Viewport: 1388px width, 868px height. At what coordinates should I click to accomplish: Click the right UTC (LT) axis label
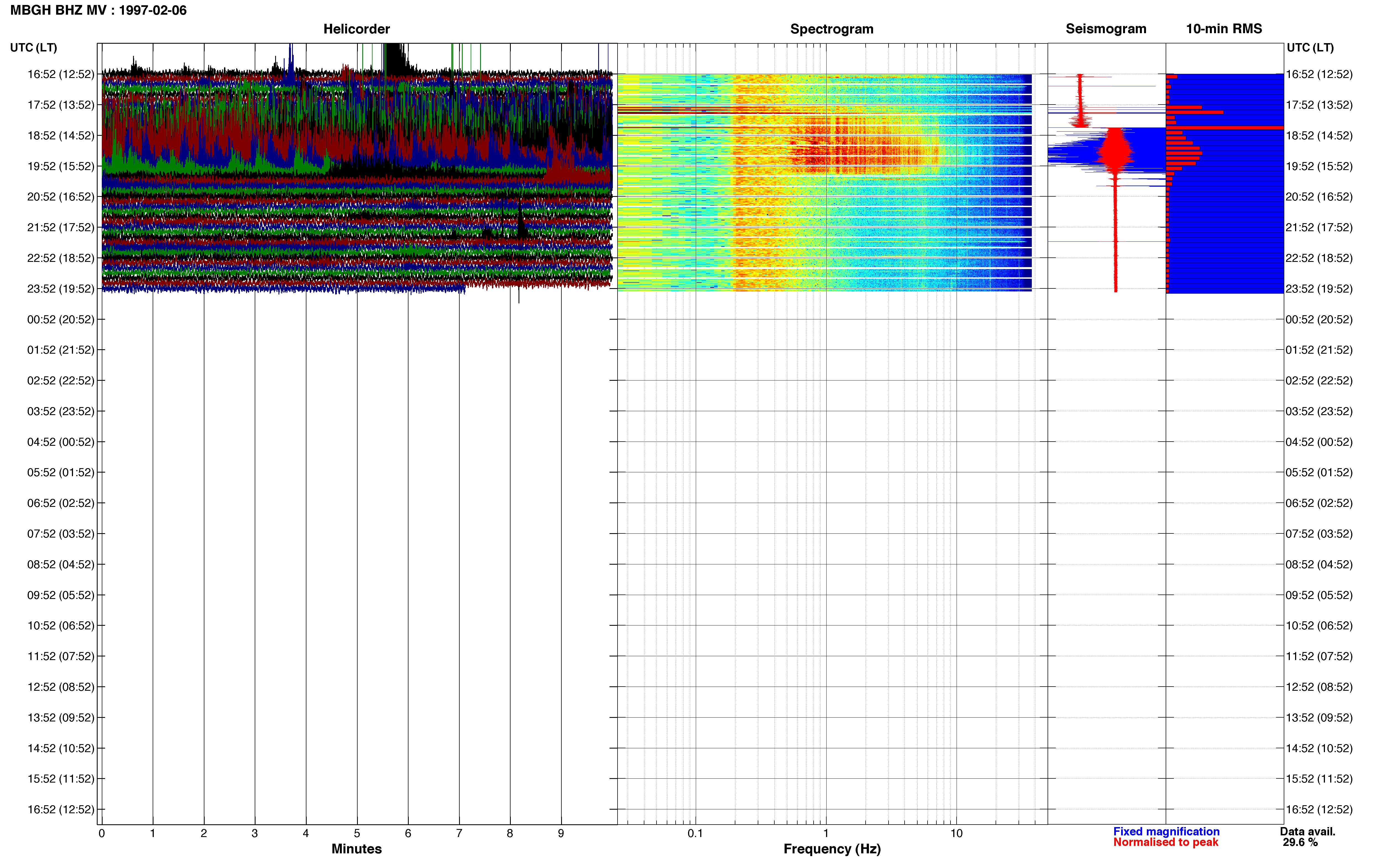pyautogui.click(x=1310, y=48)
